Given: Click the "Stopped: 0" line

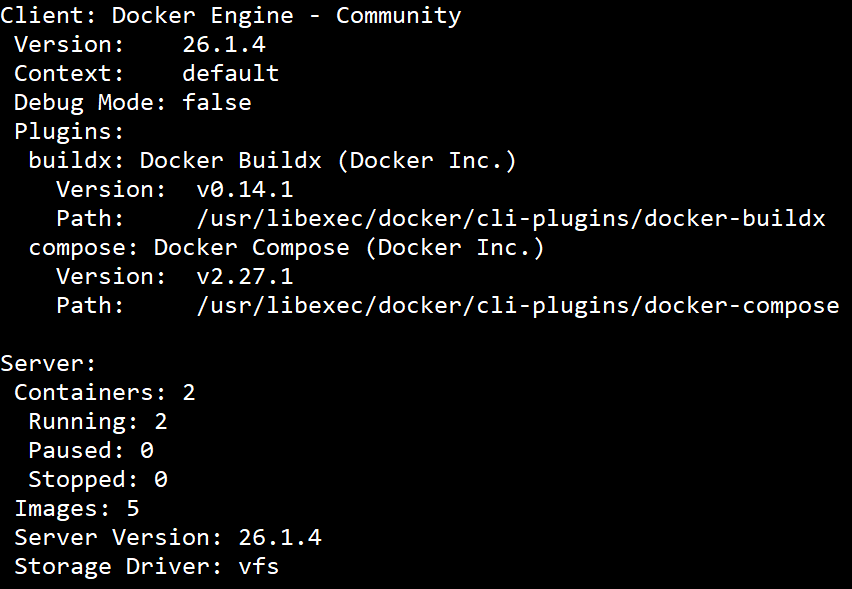Looking at the screenshot, I should 97,479.
